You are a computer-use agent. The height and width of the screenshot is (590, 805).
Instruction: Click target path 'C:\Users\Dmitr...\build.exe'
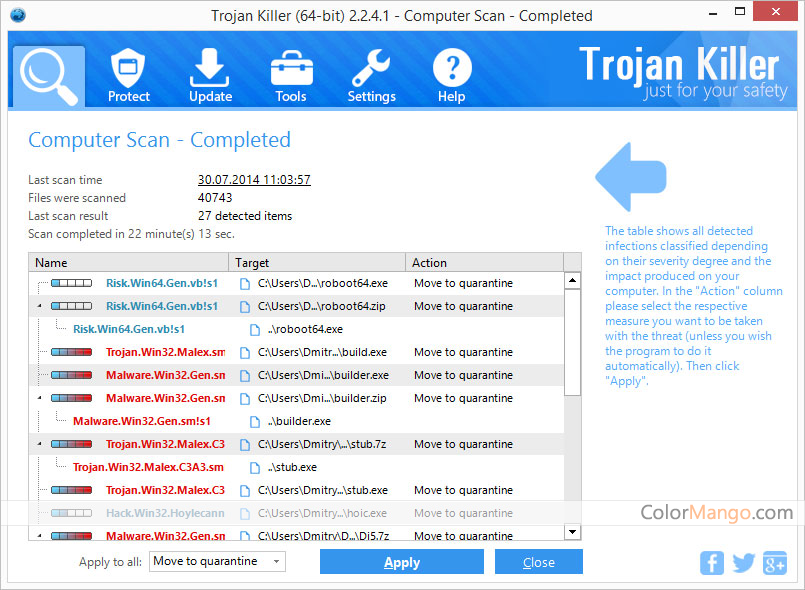click(322, 352)
